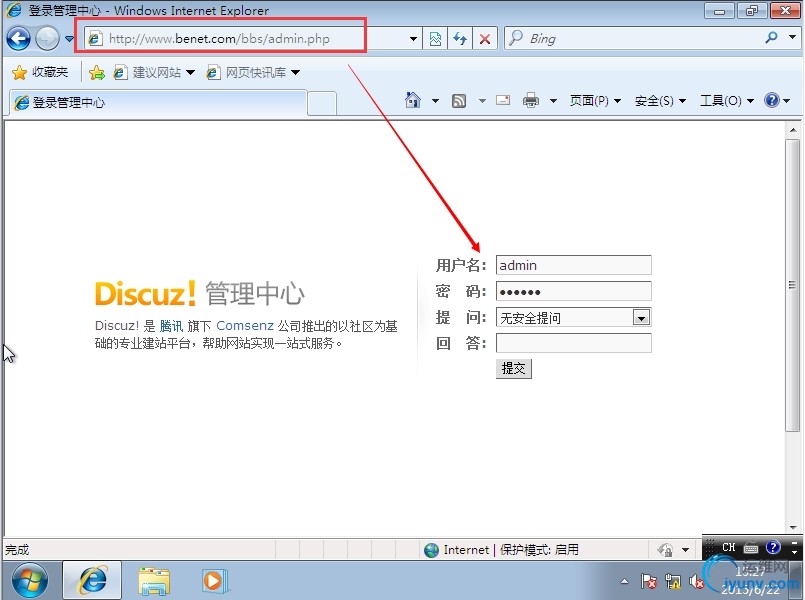The image size is (805, 600).
Task: Open the zoom level dropdown in status bar
Action: click(685, 550)
